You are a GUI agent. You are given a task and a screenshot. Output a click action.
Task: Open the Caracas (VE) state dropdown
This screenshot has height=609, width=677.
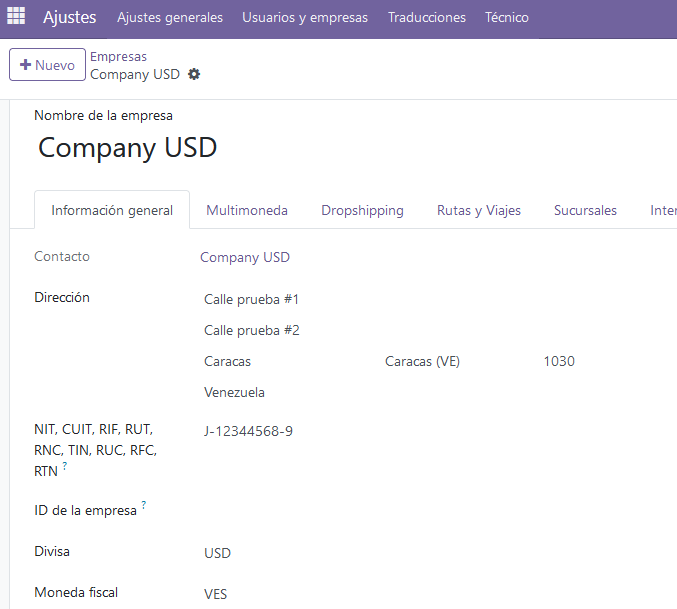pyautogui.click(x=459, y=361)
